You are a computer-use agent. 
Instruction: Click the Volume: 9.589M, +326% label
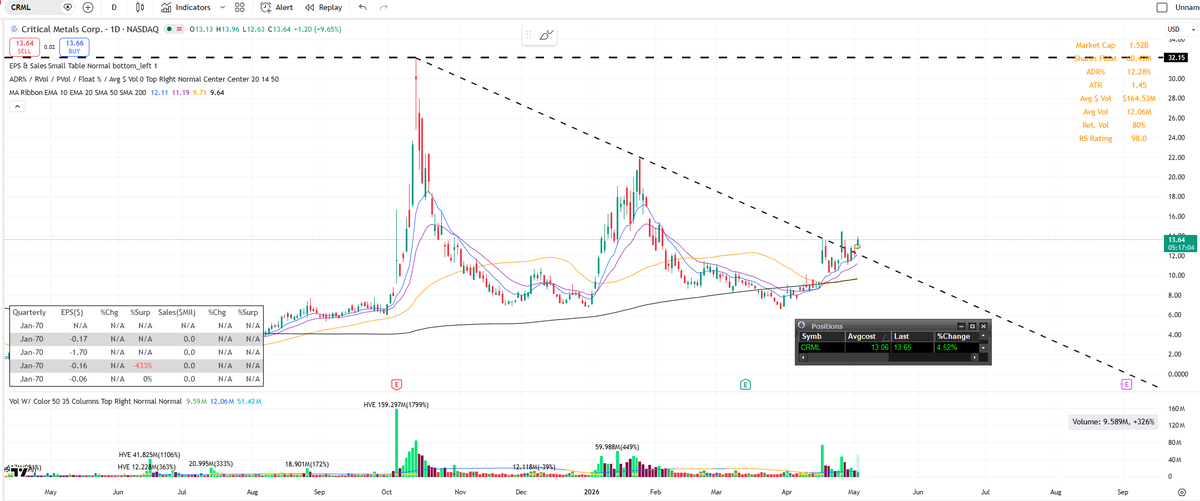[1113, 422]
